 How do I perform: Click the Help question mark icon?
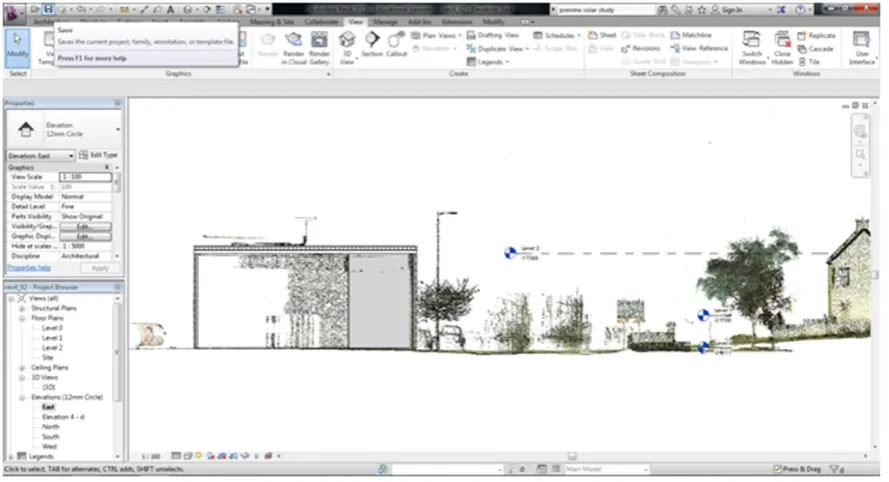coord(800,10)
